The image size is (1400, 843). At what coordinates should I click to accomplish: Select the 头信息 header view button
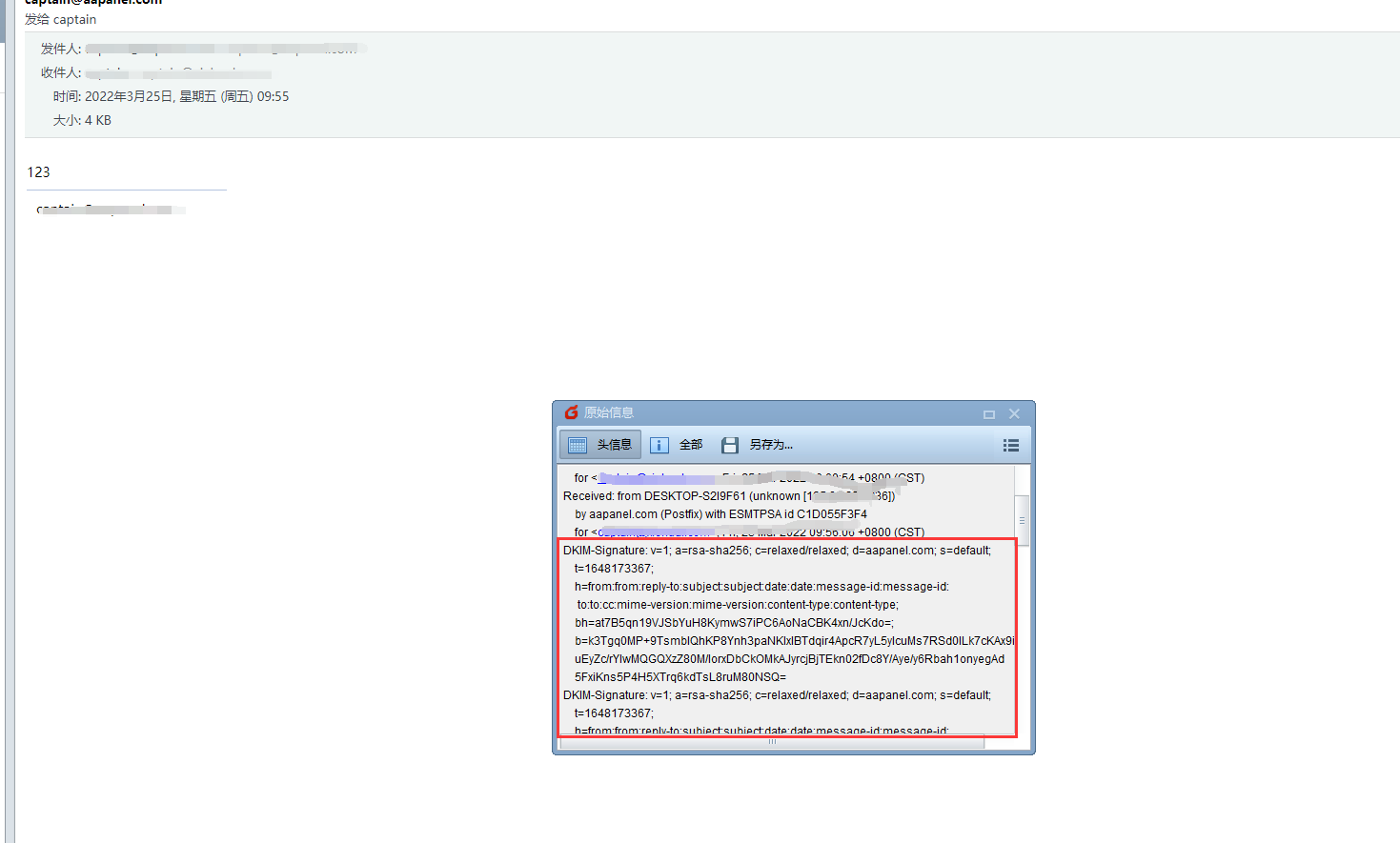[599, 445]
